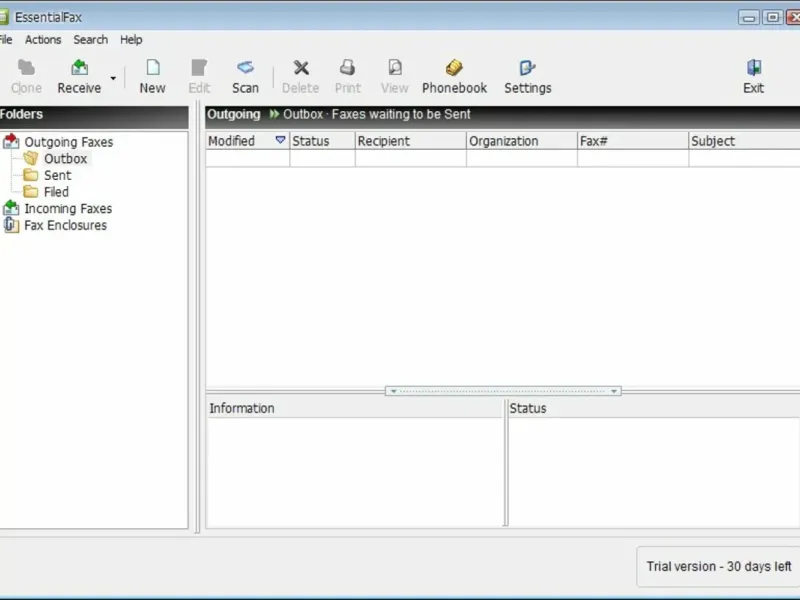Select Incoming Faxes in folder tree
800x600 pixels.
coord(68,209)
